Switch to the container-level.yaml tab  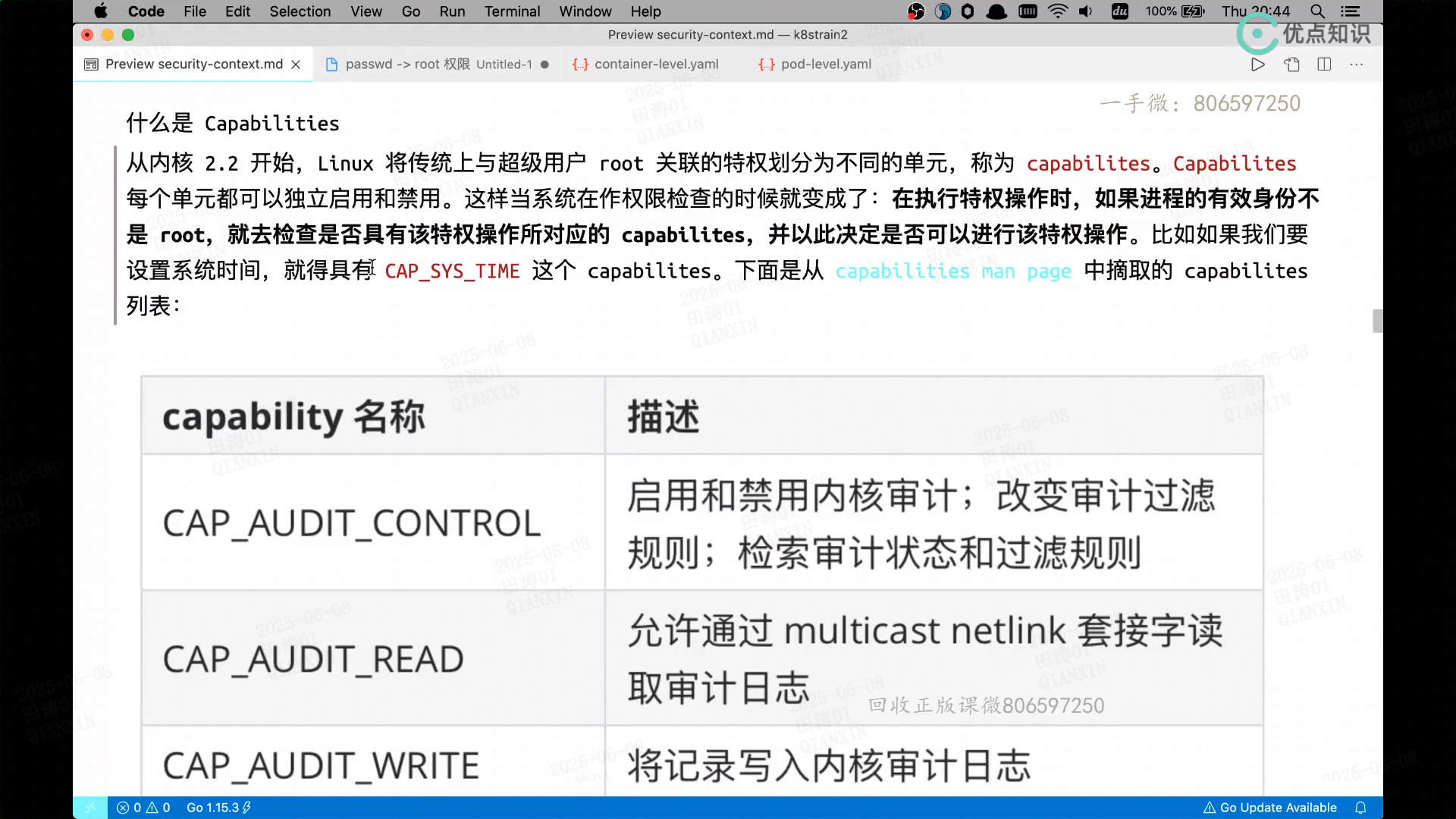pos(655,64)
